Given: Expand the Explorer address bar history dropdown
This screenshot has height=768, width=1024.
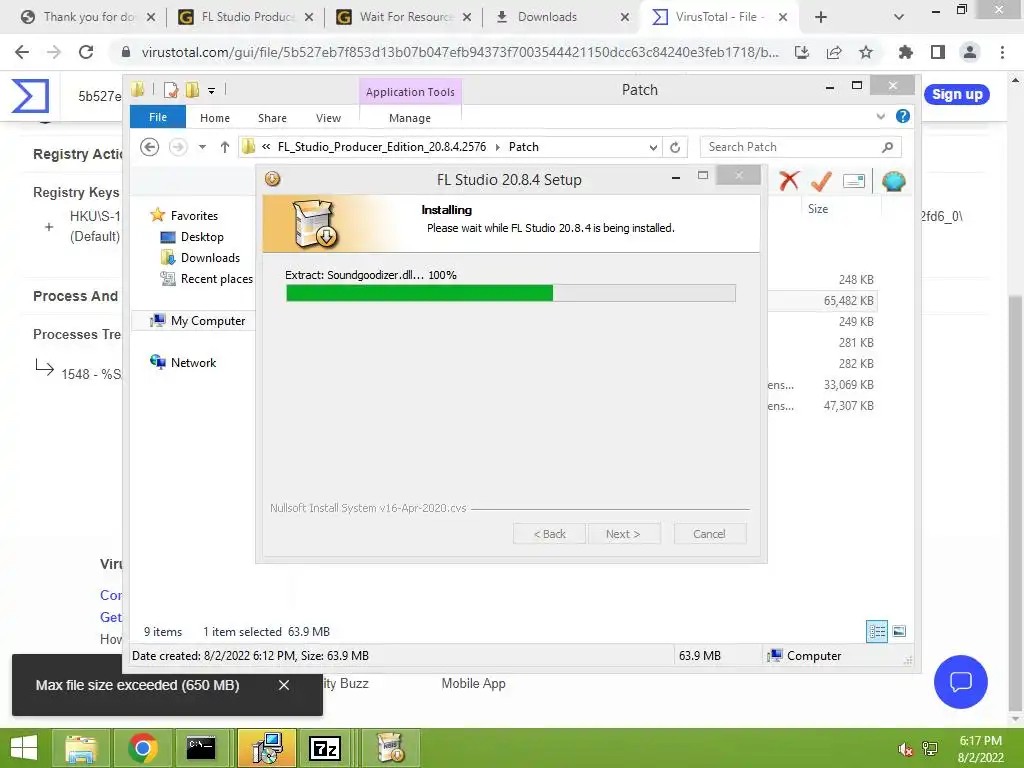Looking at the screenshot, I should point(653,148).
